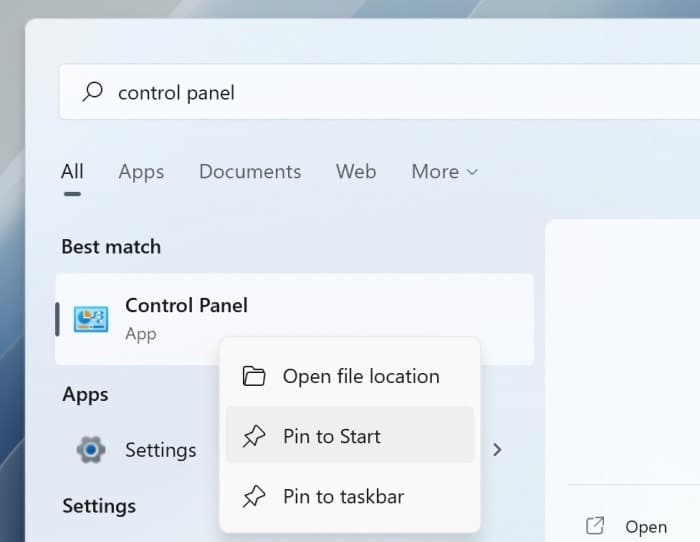Screen dimensions: 700x542
Task: Click the pin icon beside Pin to Start
Action: tap(254, 436)
